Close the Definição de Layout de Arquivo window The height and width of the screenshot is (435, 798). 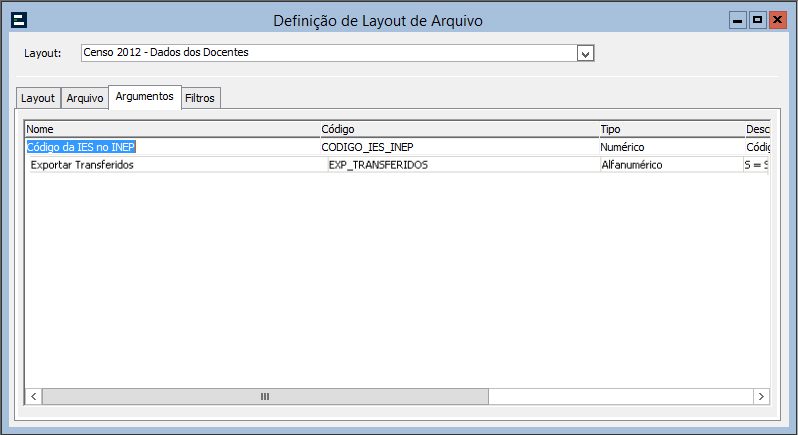[x=778, y=20]
